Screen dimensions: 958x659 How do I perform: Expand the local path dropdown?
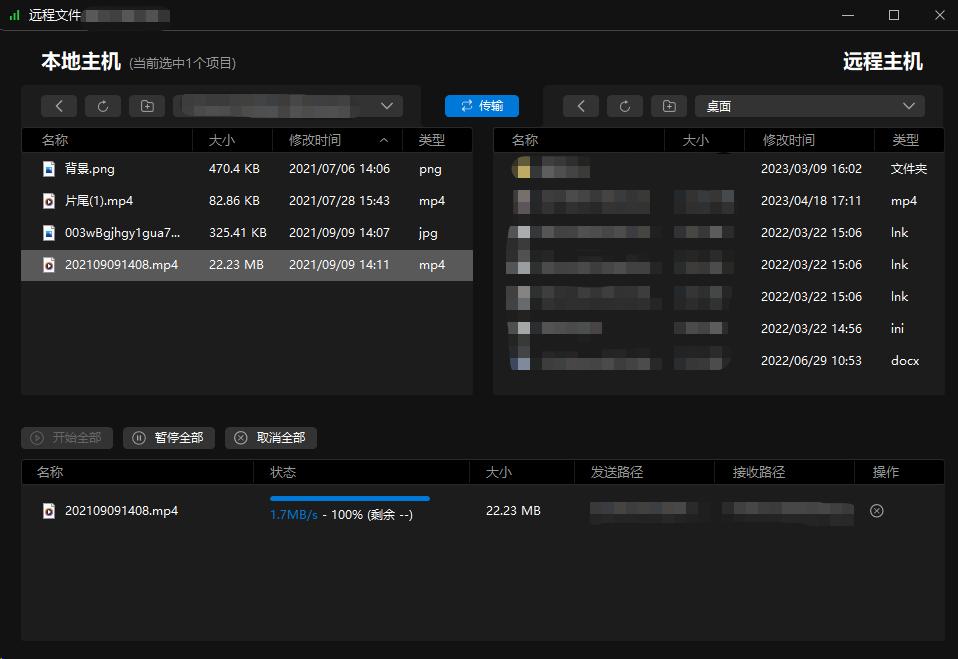(x=387, y=106)
